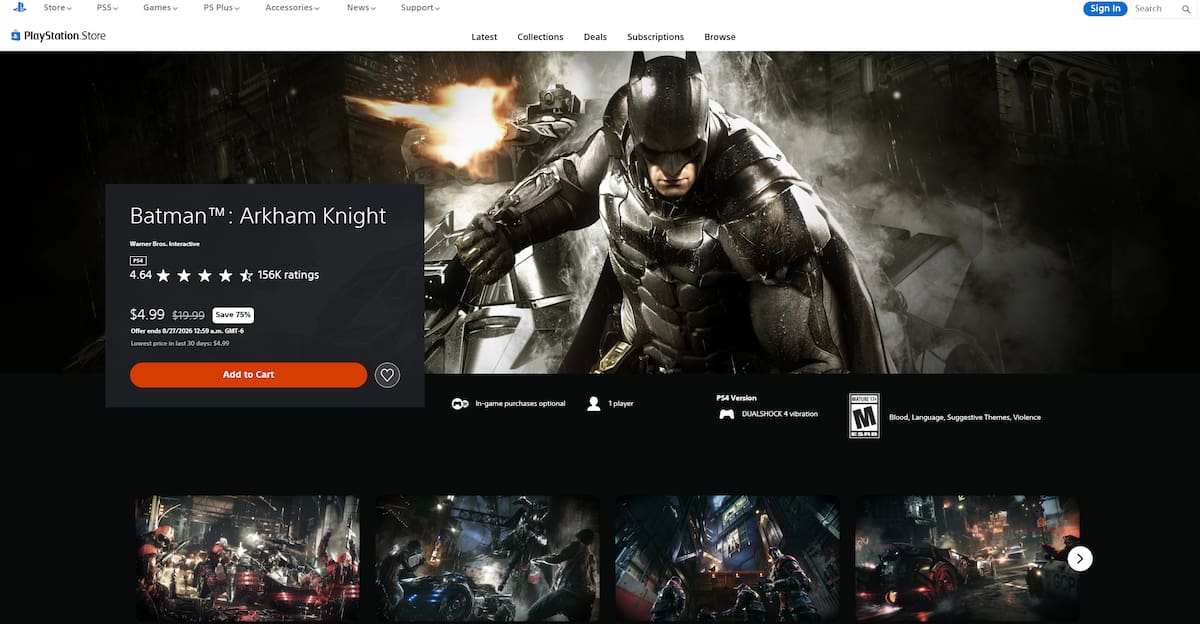Expand the Games dropdown menu
Image resolution: width=1200 pixels, height=624 pixels.
160,8
